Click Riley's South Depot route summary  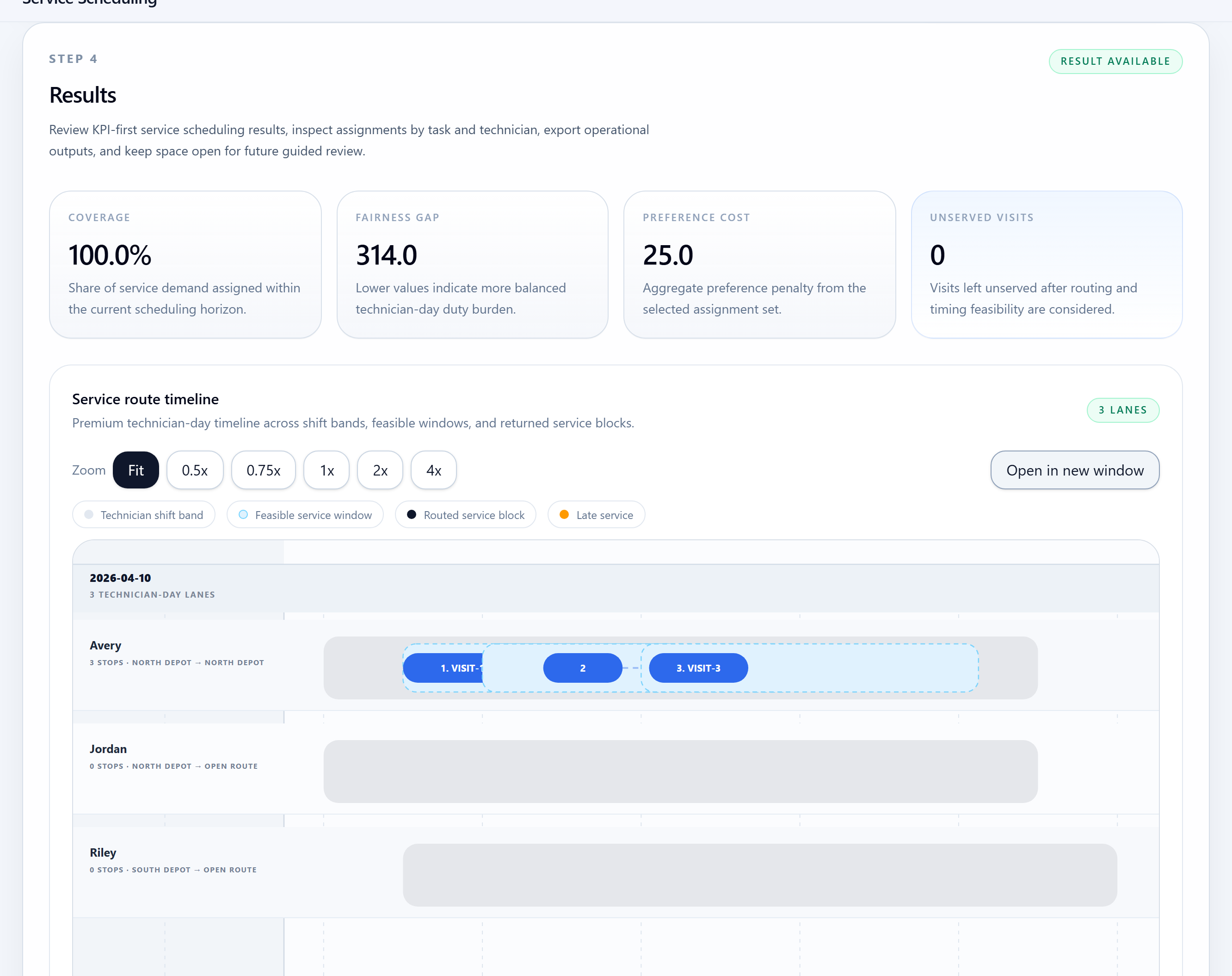[x=173, y=870]
